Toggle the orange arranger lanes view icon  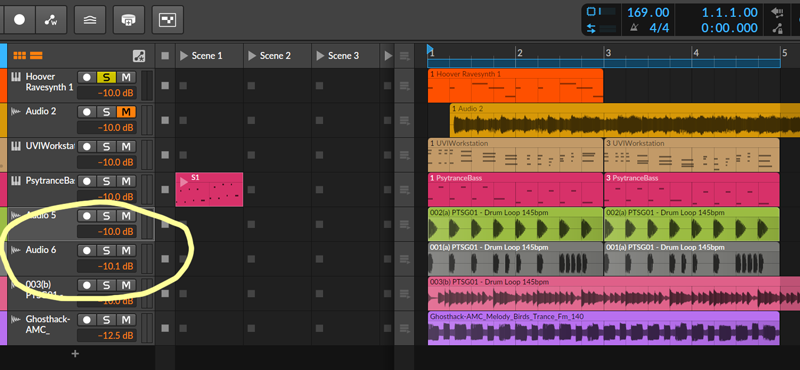(36, 56)
